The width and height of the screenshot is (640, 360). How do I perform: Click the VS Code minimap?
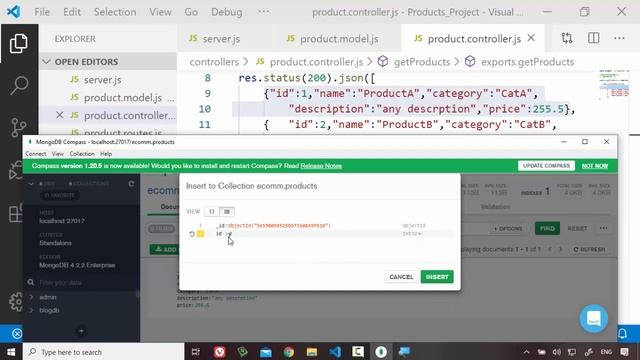(x=614, y=86)
